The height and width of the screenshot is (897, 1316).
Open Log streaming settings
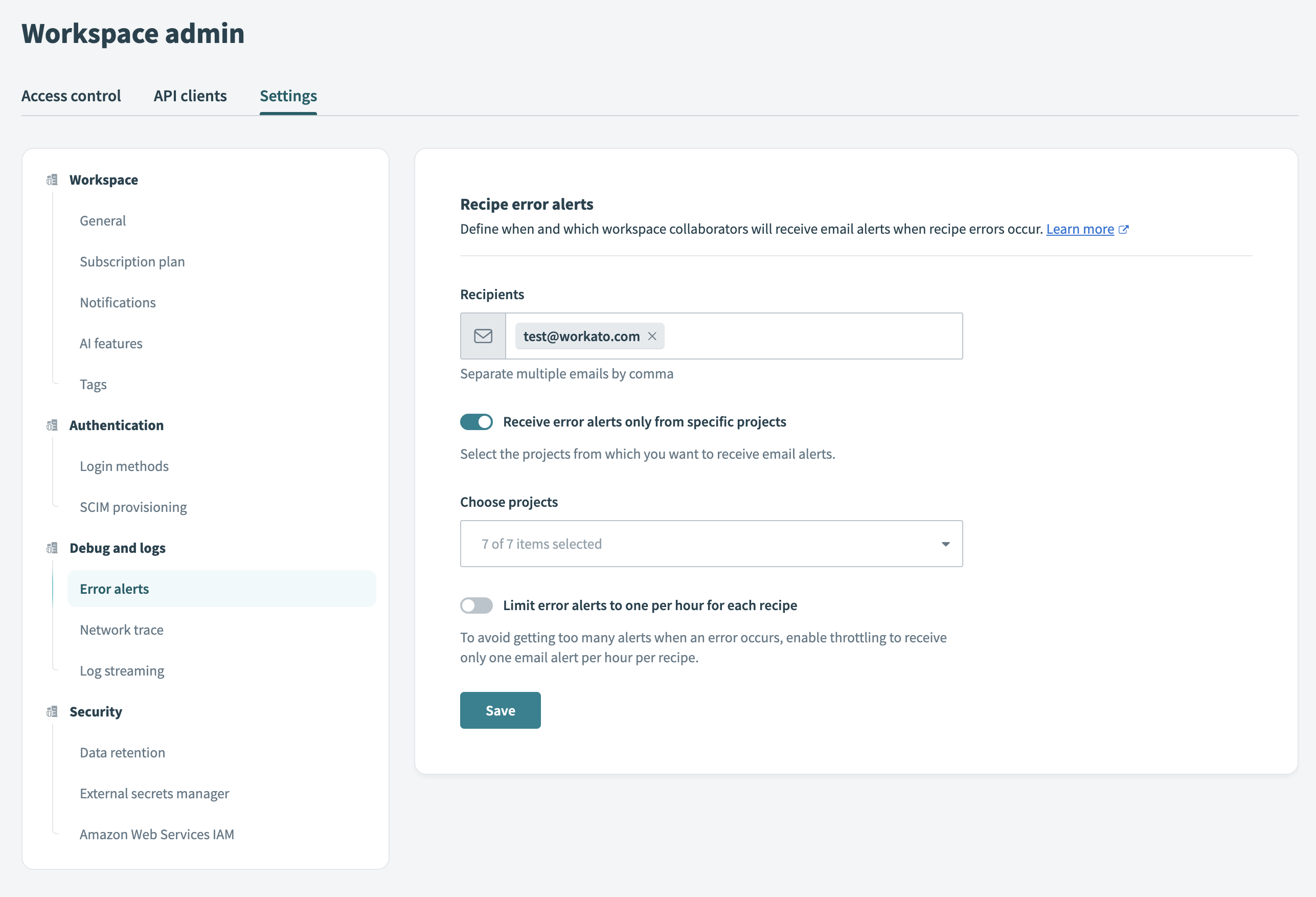122,670
